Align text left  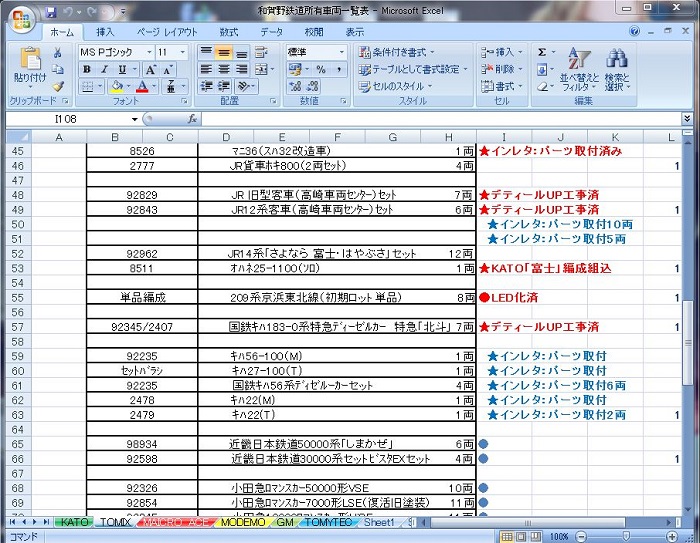pyautogui.click(x=206, y=69)
